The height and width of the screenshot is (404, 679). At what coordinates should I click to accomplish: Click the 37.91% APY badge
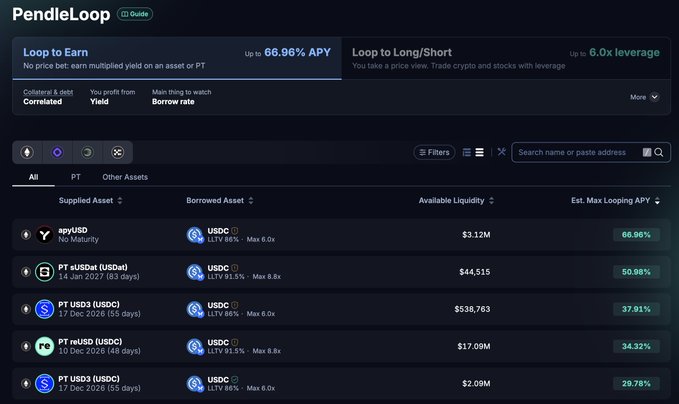[636, 309]
